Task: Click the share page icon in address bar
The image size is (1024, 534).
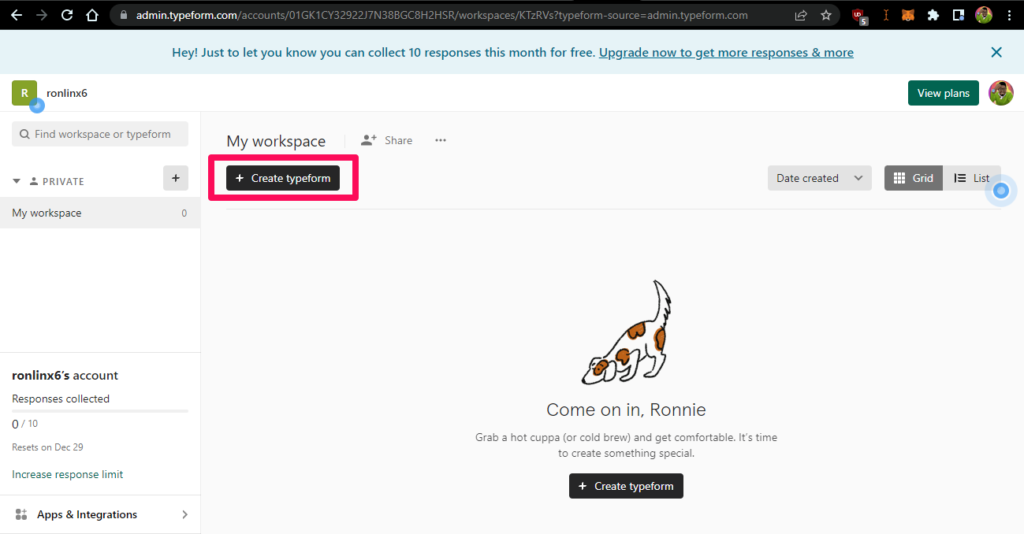Action: coord(801,15)
